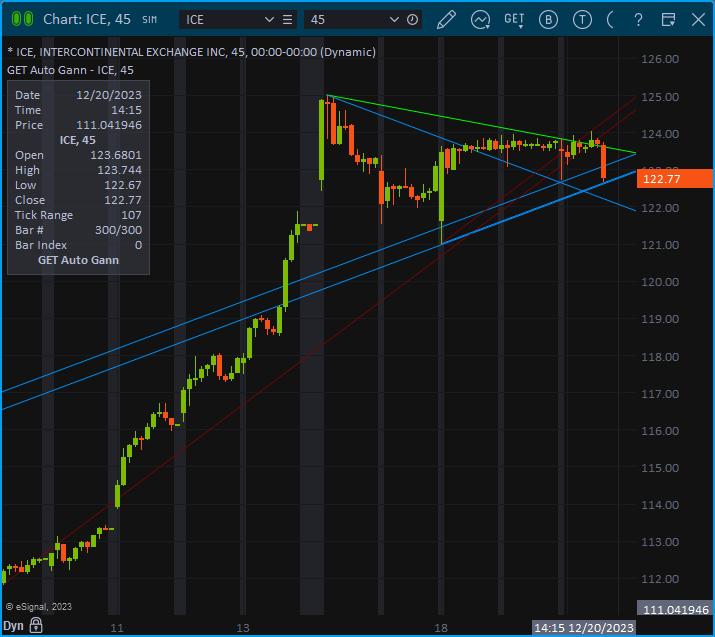
Task: Select the green Gann trendline
Action: (x=482, y=124)
